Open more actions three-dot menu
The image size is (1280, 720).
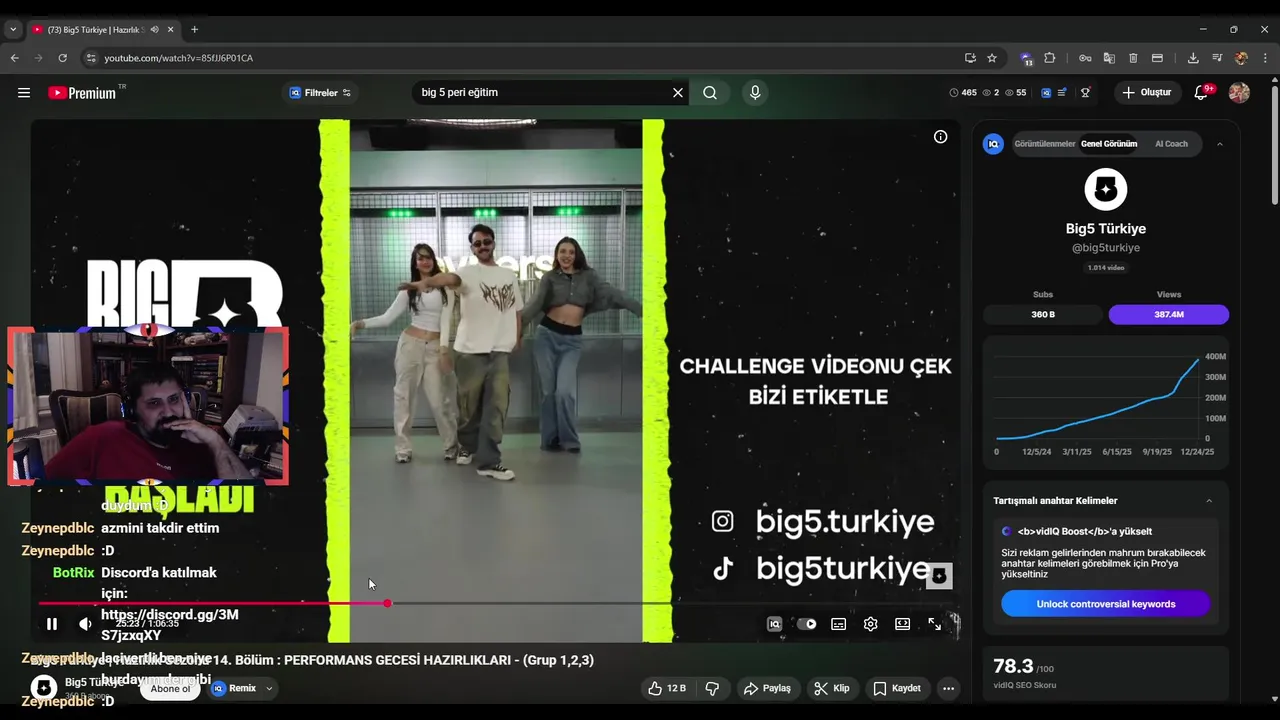point(948,688)
